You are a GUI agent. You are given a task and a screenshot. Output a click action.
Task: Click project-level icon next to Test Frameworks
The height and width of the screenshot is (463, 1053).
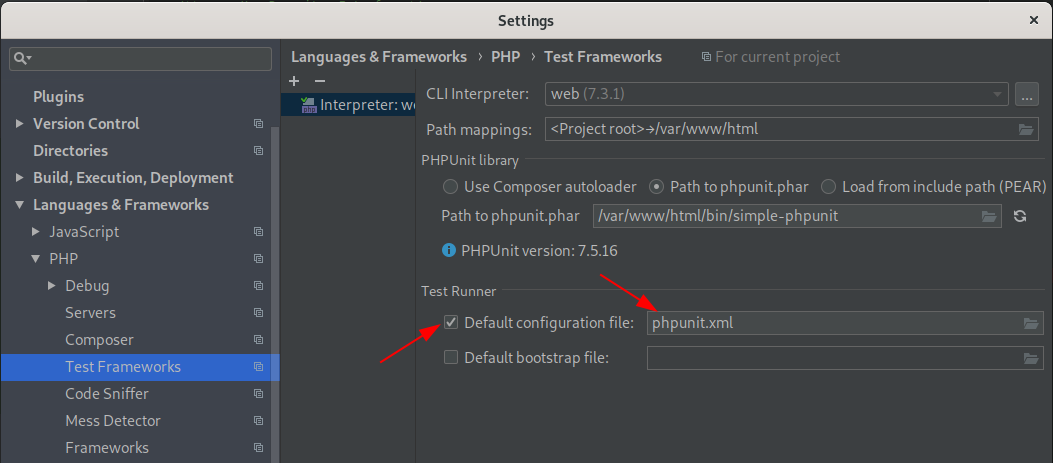[258, 367]
